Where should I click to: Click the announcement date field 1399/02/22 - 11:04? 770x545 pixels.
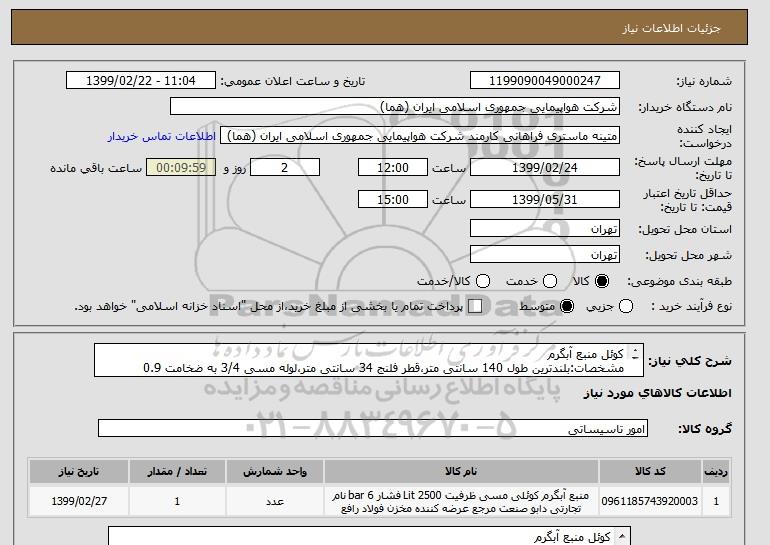coord(141,81)
